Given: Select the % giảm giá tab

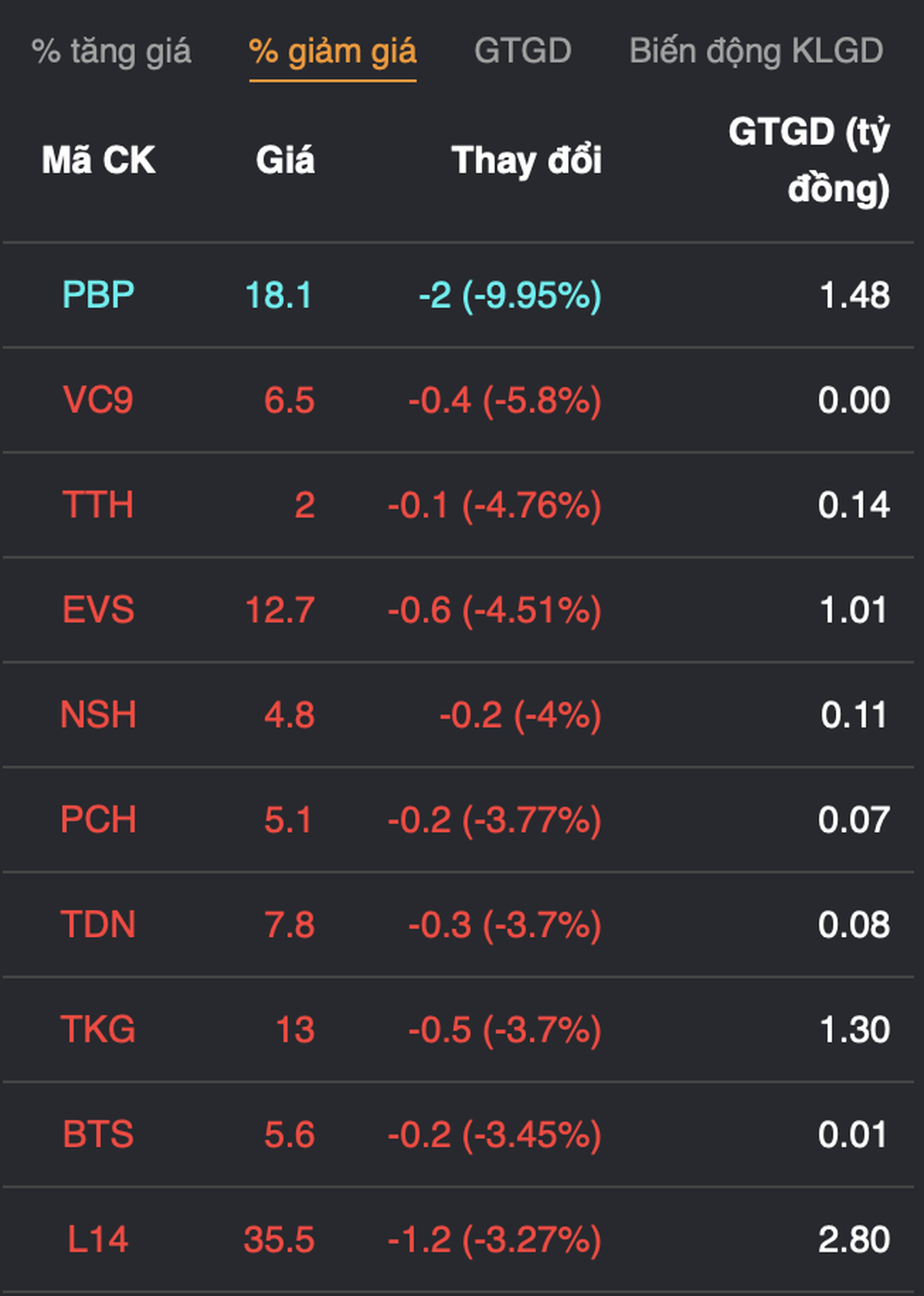Looking at the screenshot, I should click(x=332, y=52).
